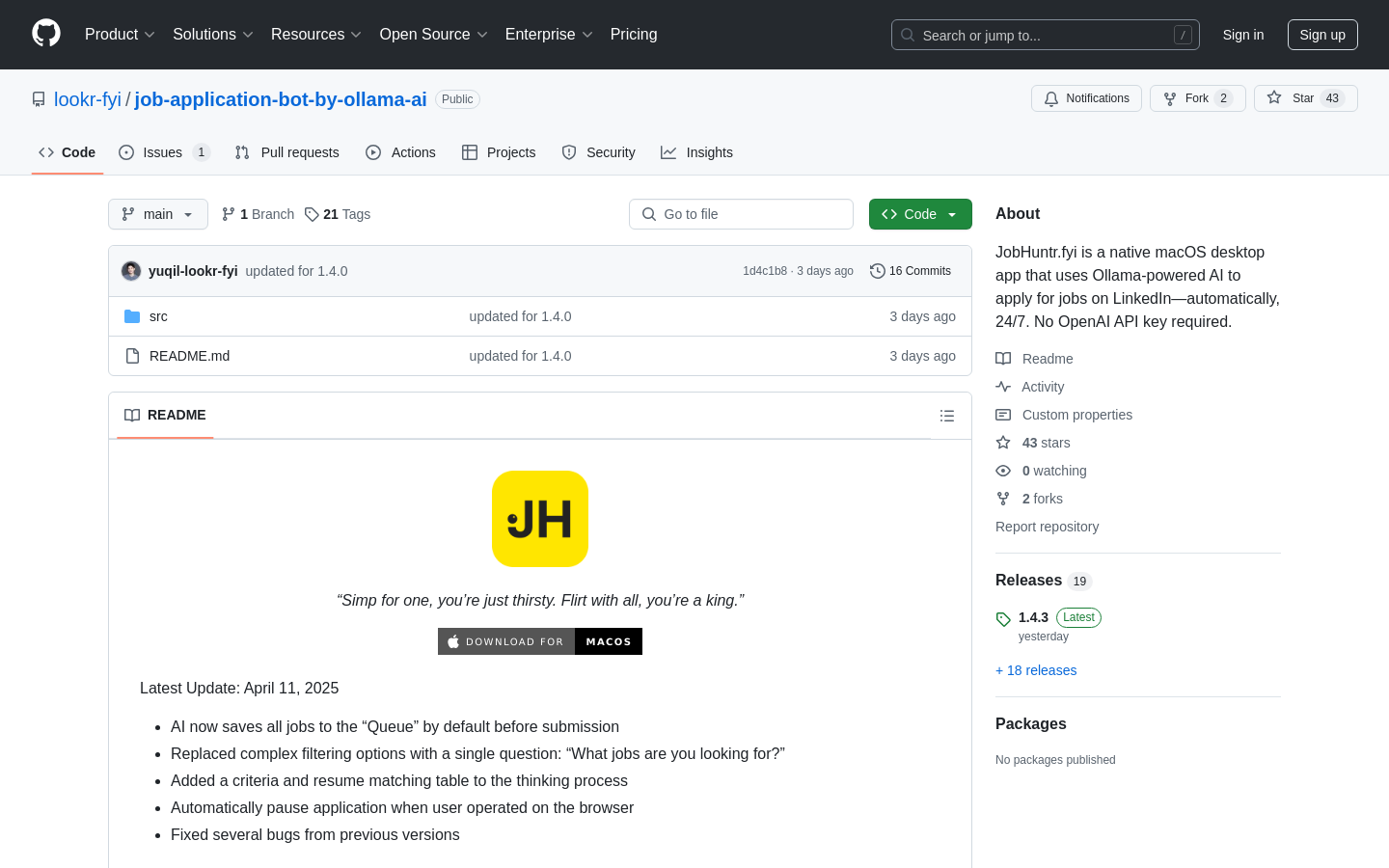Click the README.md row commit message

coord(520,356)
